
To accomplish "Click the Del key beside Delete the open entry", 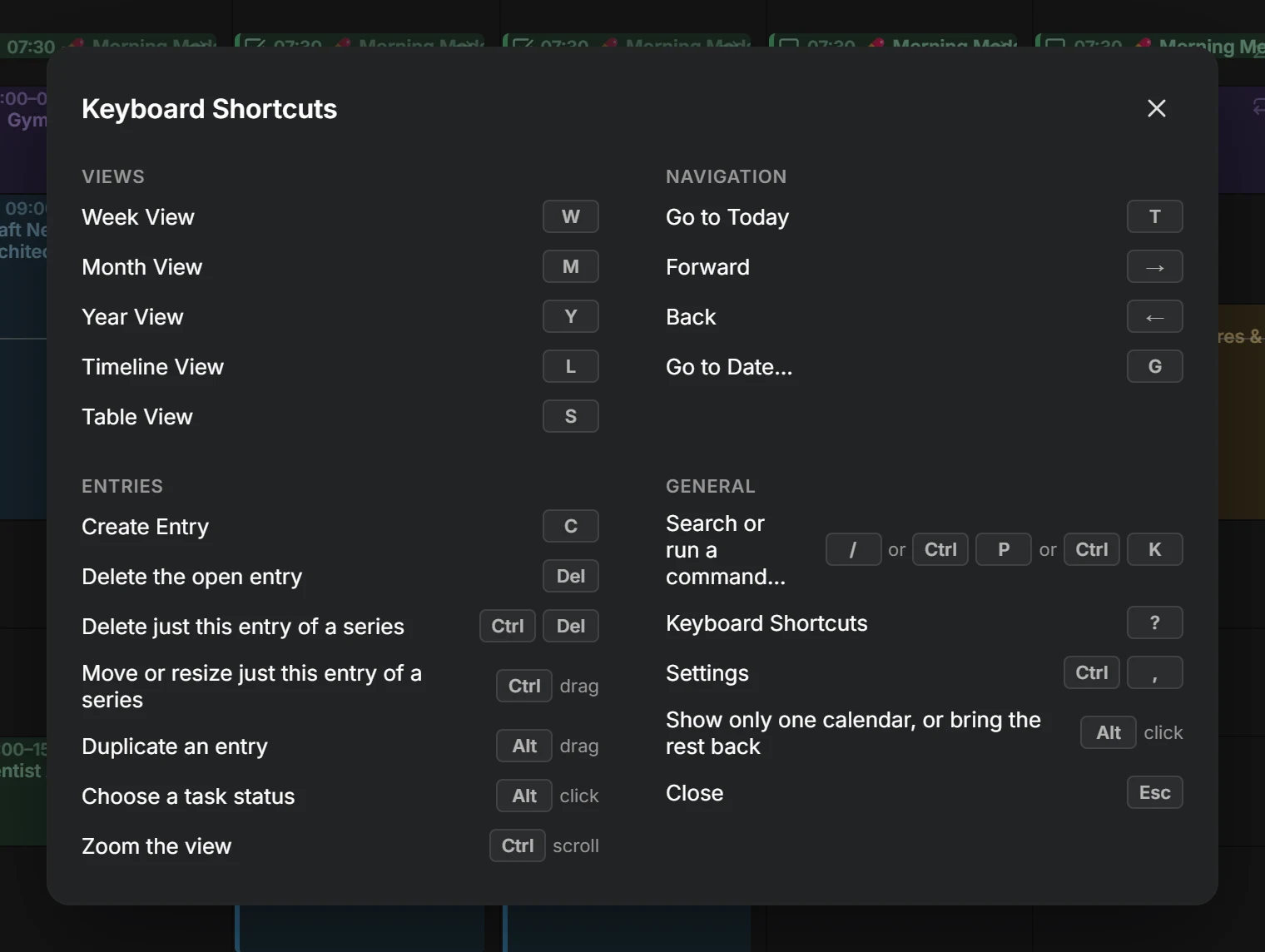I will point(570,577).
